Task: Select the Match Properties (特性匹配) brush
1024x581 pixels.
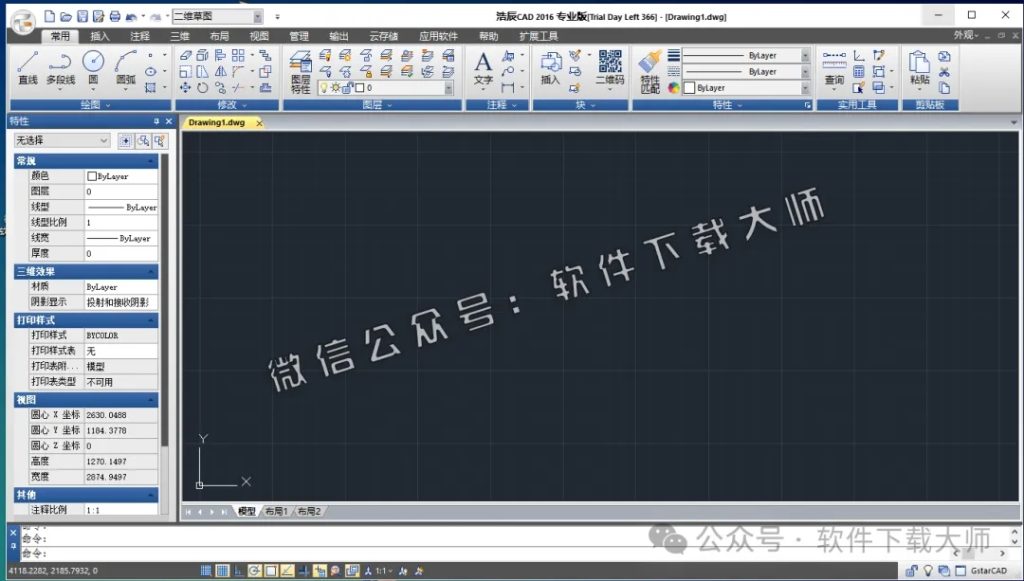Action: (648, 63)
